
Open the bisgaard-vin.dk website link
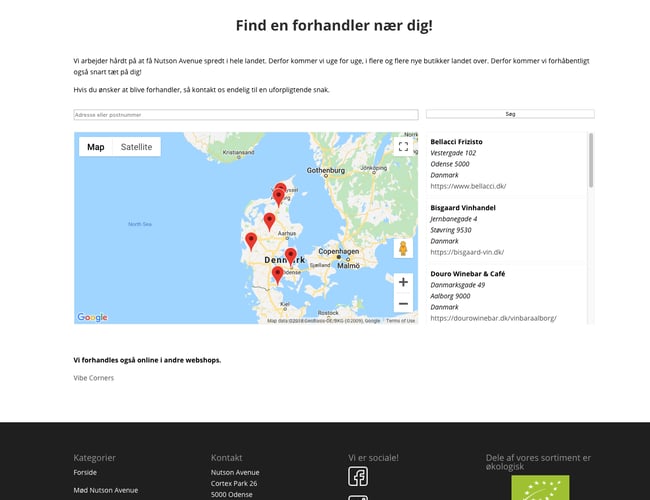tap(467, 252)
